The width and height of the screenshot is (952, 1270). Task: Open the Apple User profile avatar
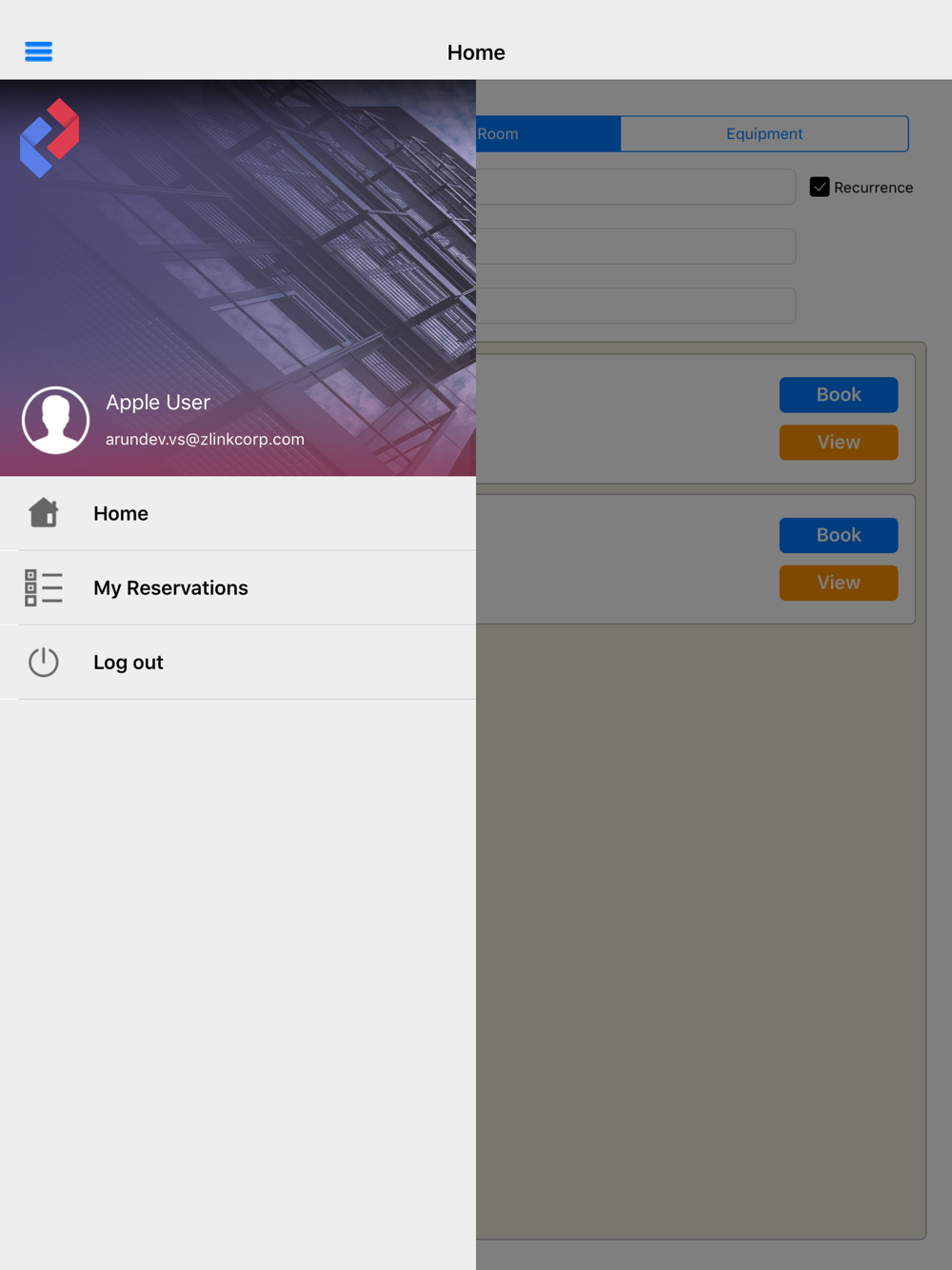click(55, 420)
